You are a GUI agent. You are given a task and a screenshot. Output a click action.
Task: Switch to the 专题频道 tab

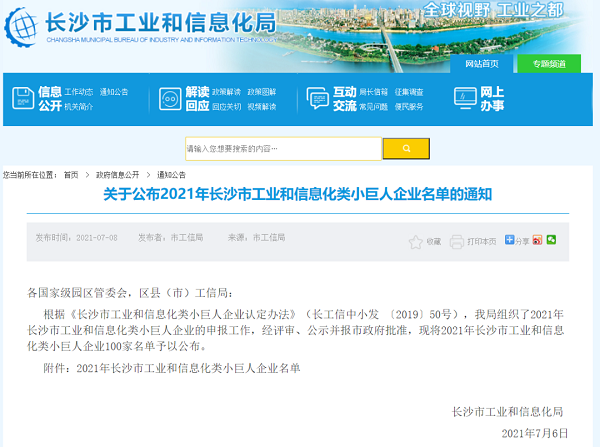click(549, 63)
